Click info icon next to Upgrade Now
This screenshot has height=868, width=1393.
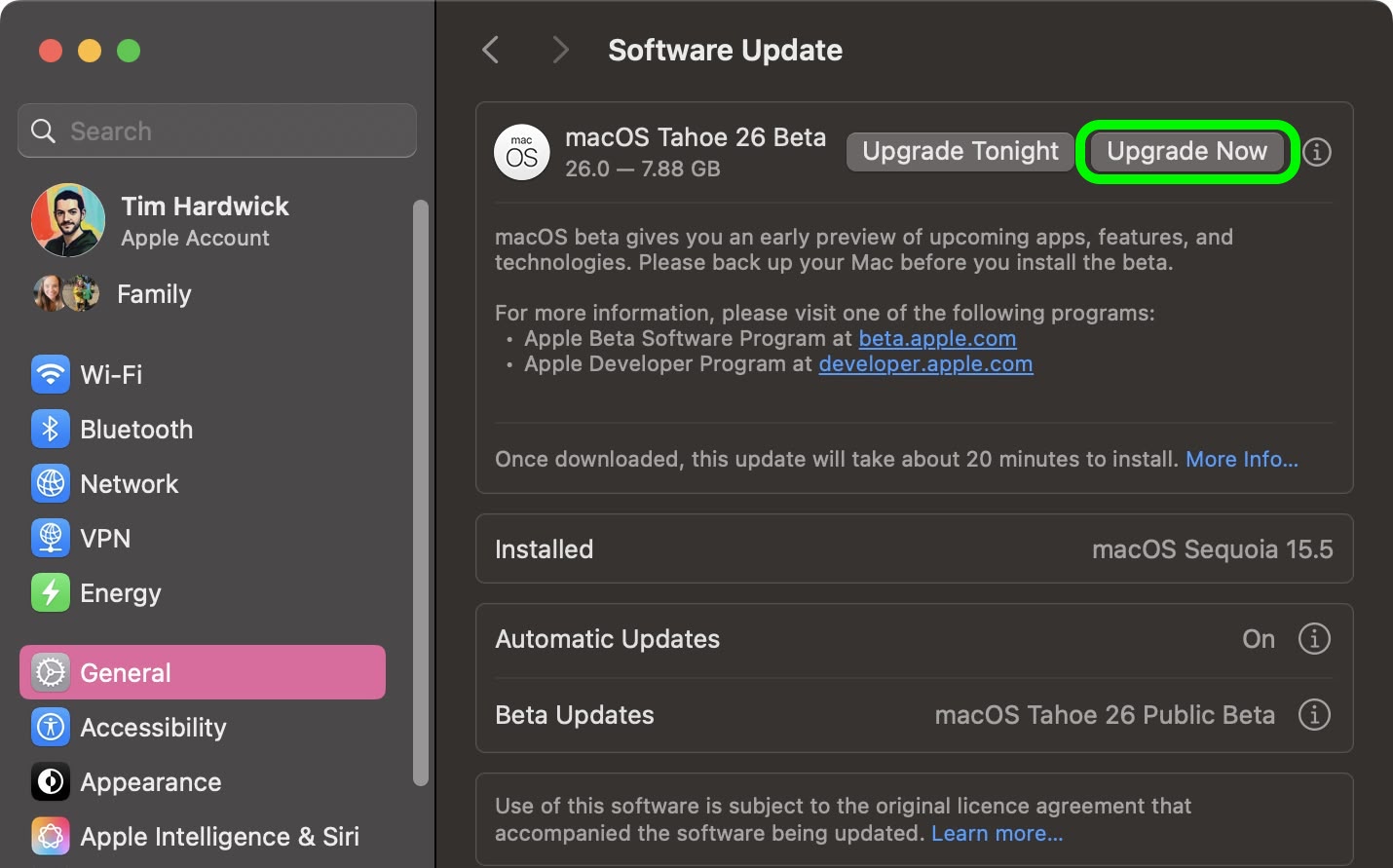pyautogui.click(x=1317, y=152)
